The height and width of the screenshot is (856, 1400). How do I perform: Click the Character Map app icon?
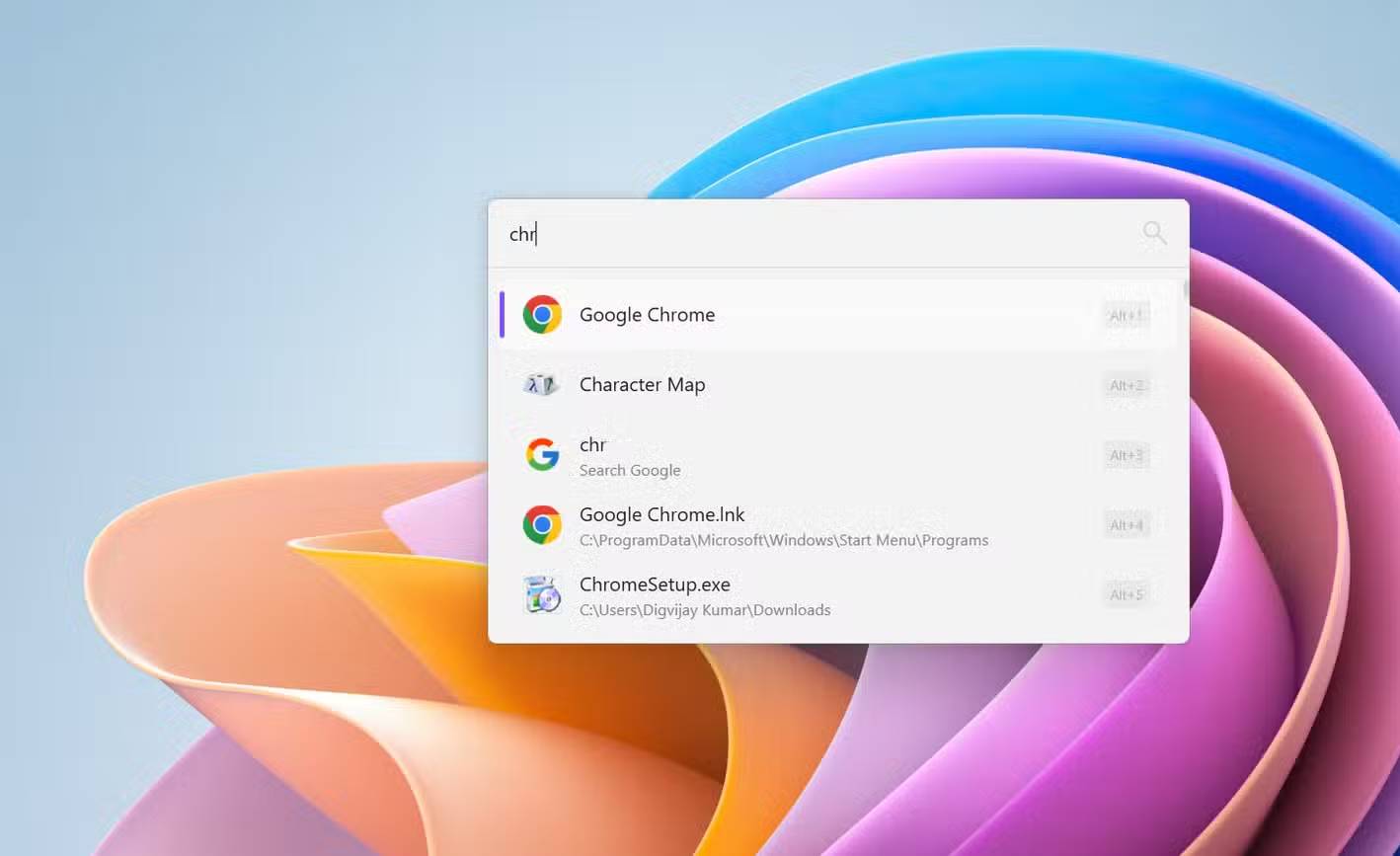pyautogui.click(x=541, y=385)
